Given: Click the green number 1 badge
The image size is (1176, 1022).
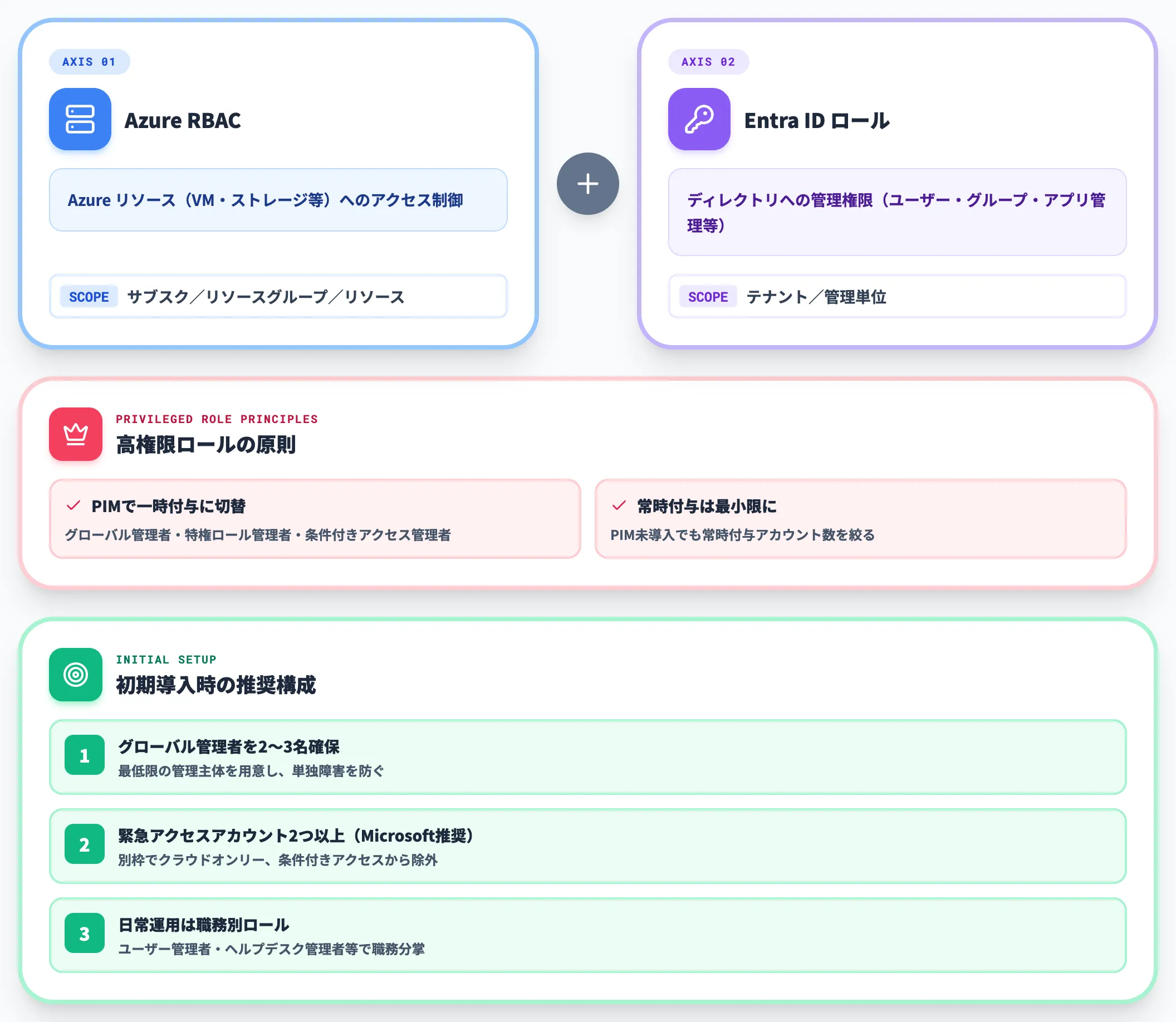Looking at the screenshot, I should coord(85,755).
